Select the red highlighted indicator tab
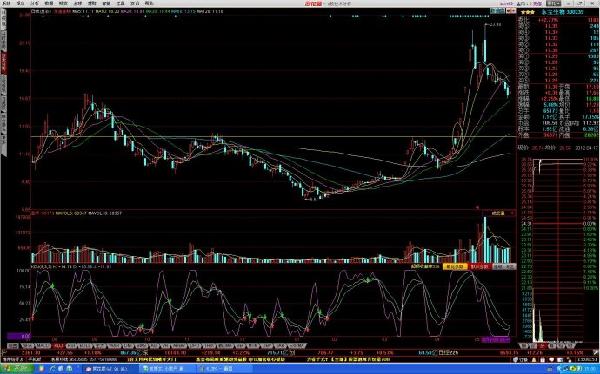600x374 pixels. coord(58,346)
